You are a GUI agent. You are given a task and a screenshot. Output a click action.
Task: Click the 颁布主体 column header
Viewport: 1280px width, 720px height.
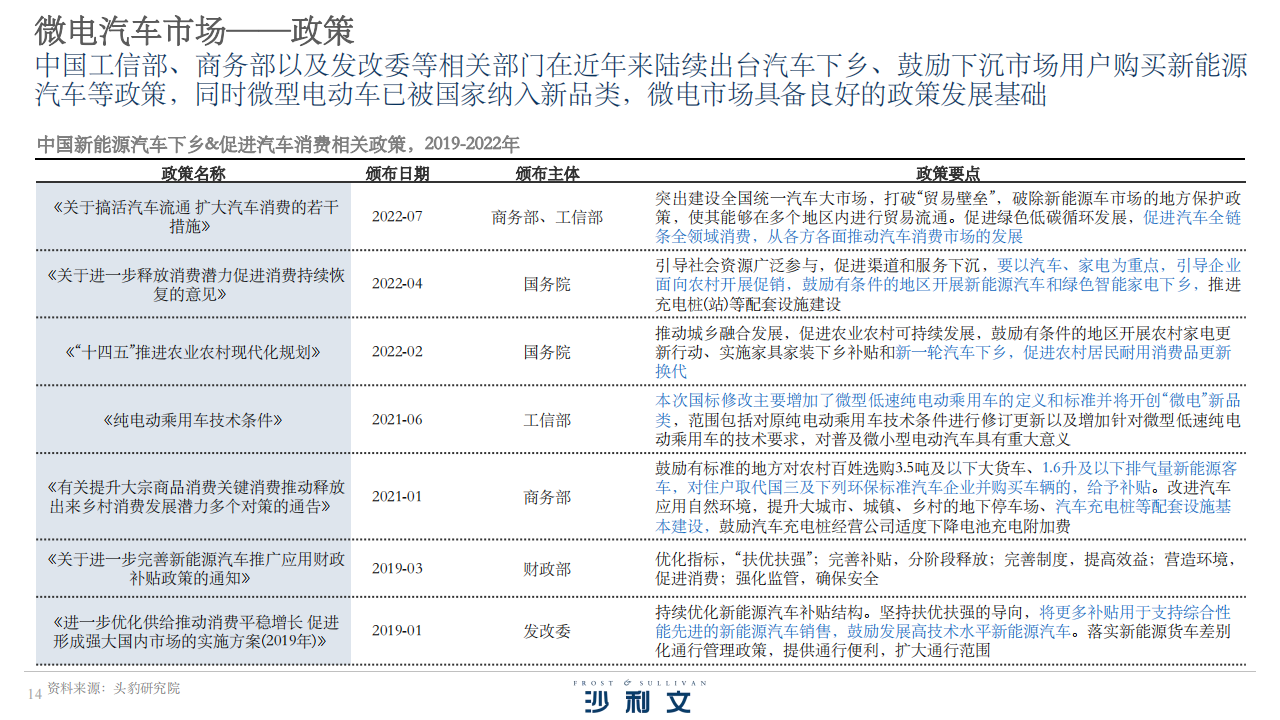[x=547, y=173]
